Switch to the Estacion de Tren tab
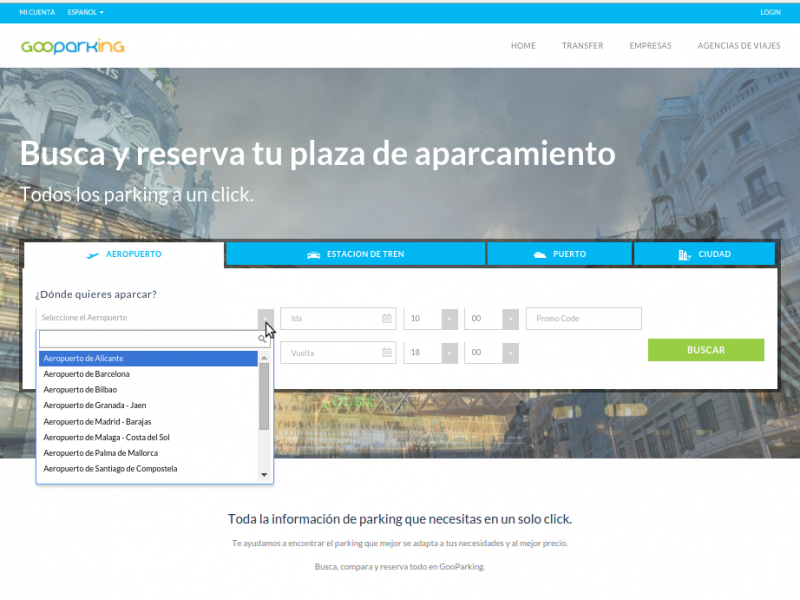The width and height of the screenshot is (800, 600). click(x=355, y=254)
